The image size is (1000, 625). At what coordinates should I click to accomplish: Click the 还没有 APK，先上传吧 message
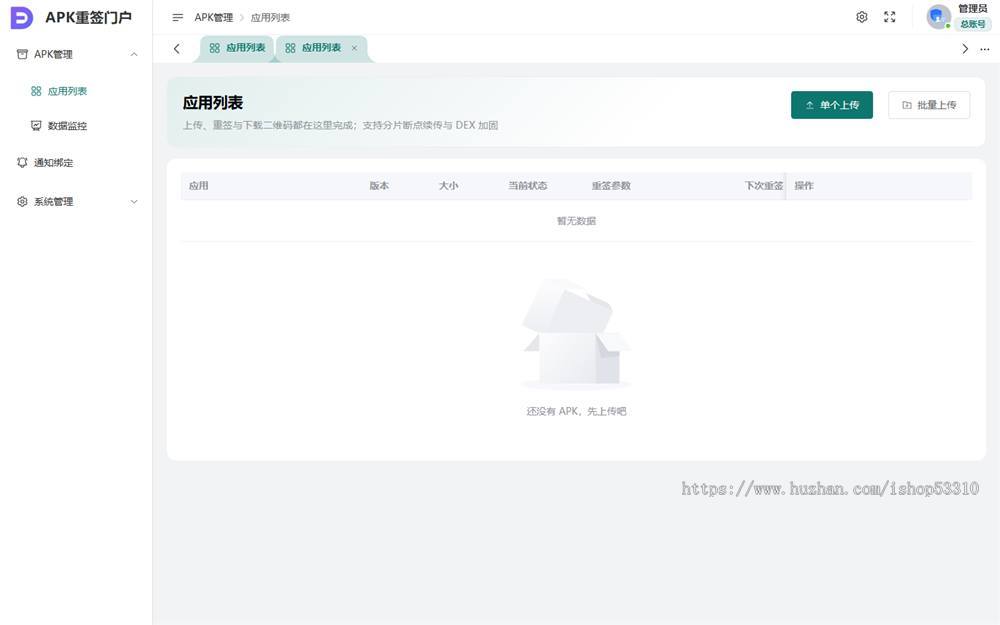[x=576, y=411]
